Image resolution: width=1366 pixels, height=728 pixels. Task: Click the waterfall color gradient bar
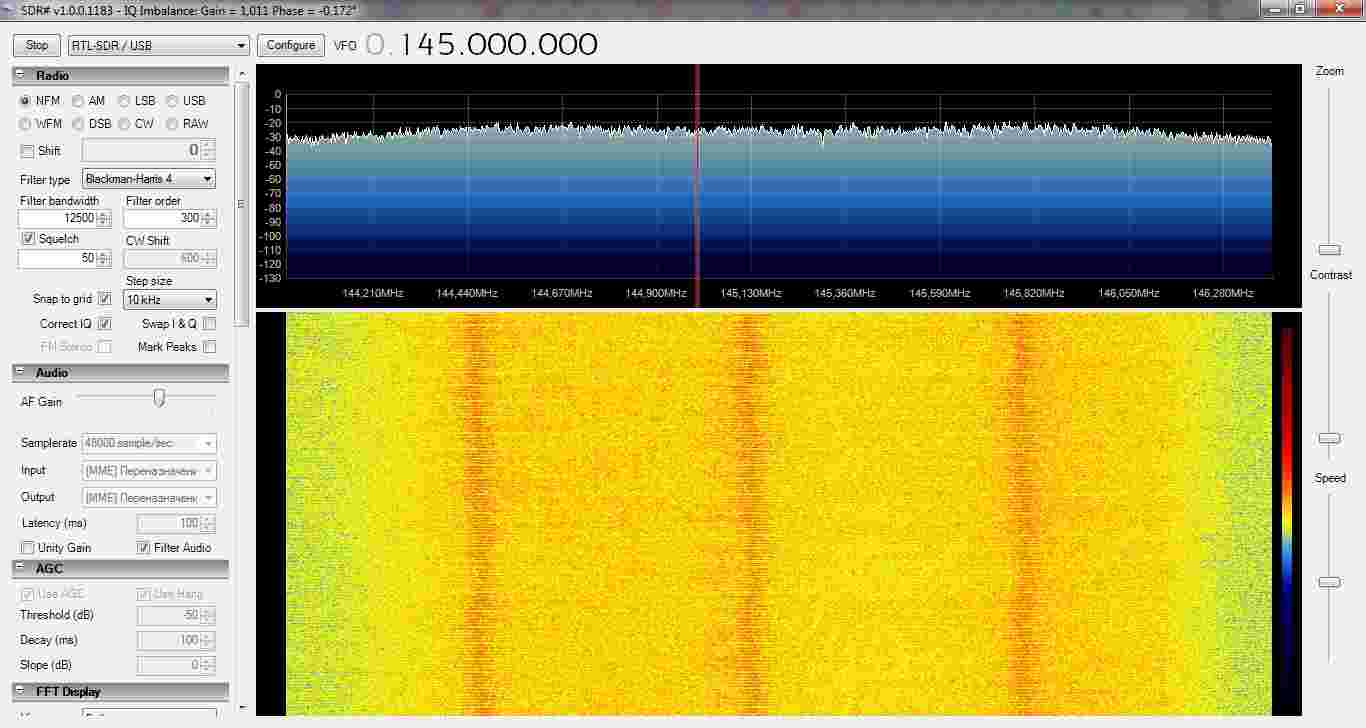coord(1286,510)
